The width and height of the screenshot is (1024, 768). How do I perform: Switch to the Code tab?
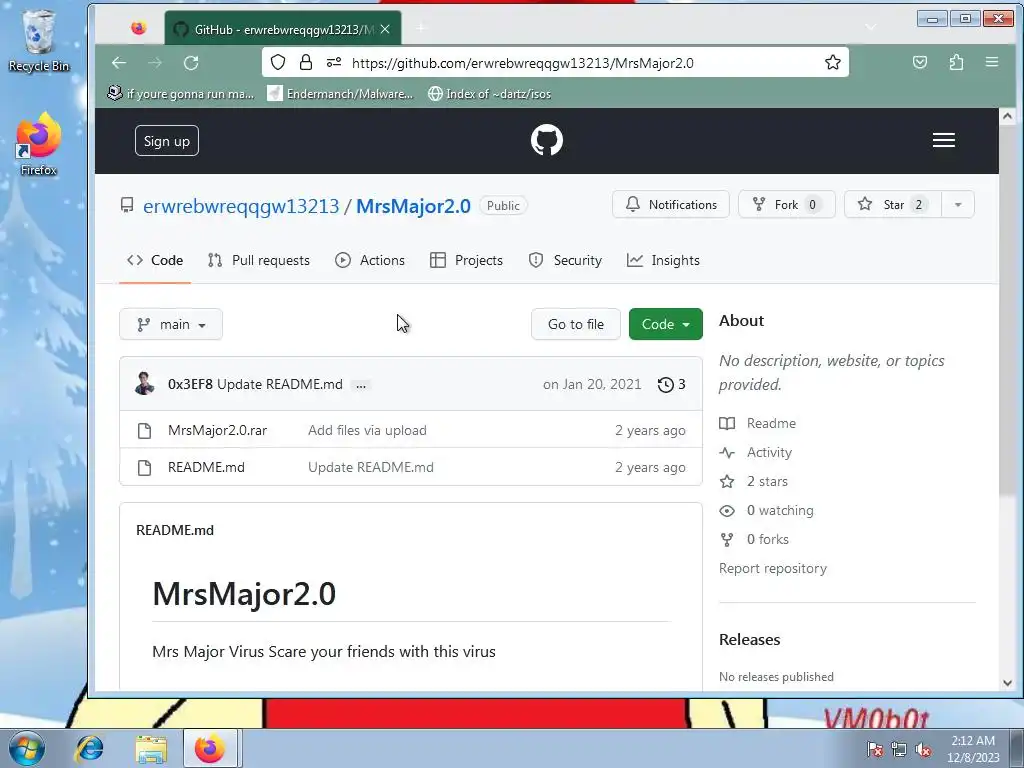tap(155, 261)
